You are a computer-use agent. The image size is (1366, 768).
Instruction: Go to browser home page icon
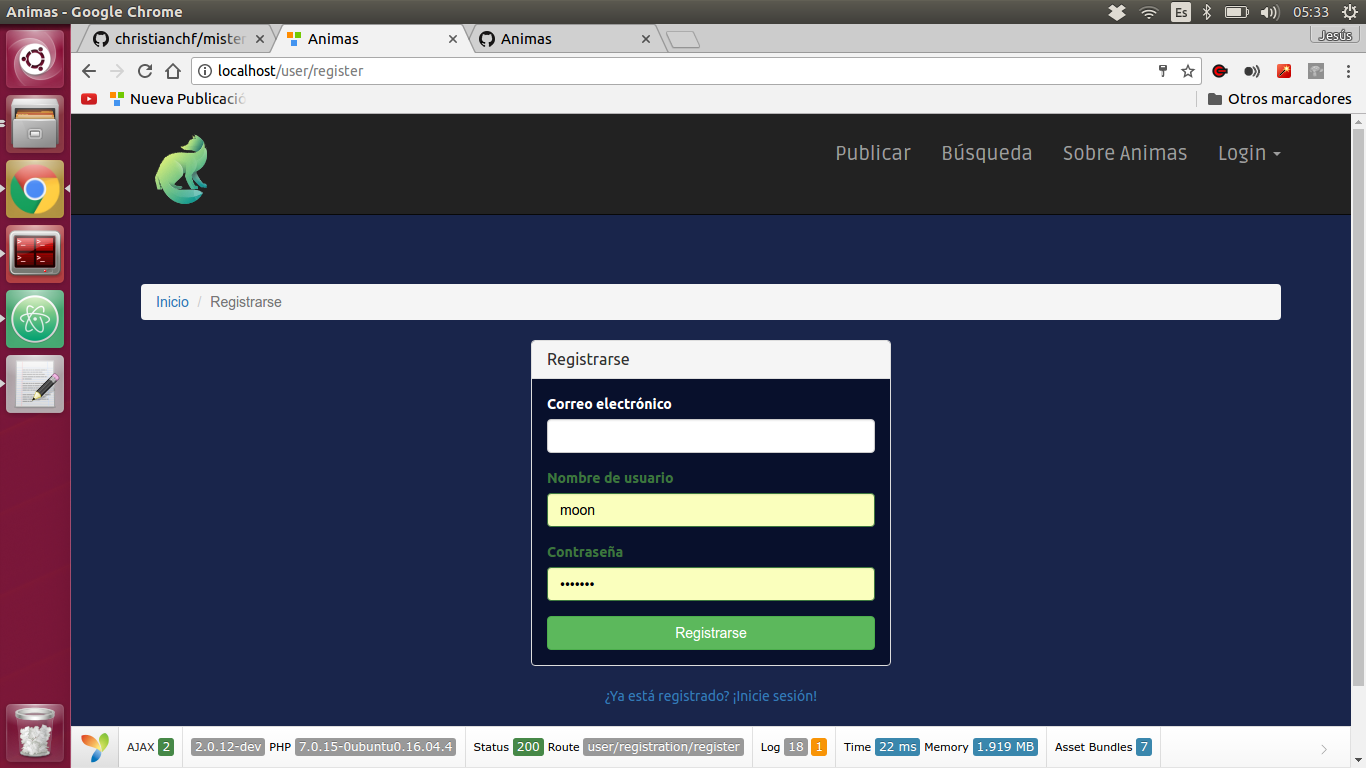click(x=173, y=71)
